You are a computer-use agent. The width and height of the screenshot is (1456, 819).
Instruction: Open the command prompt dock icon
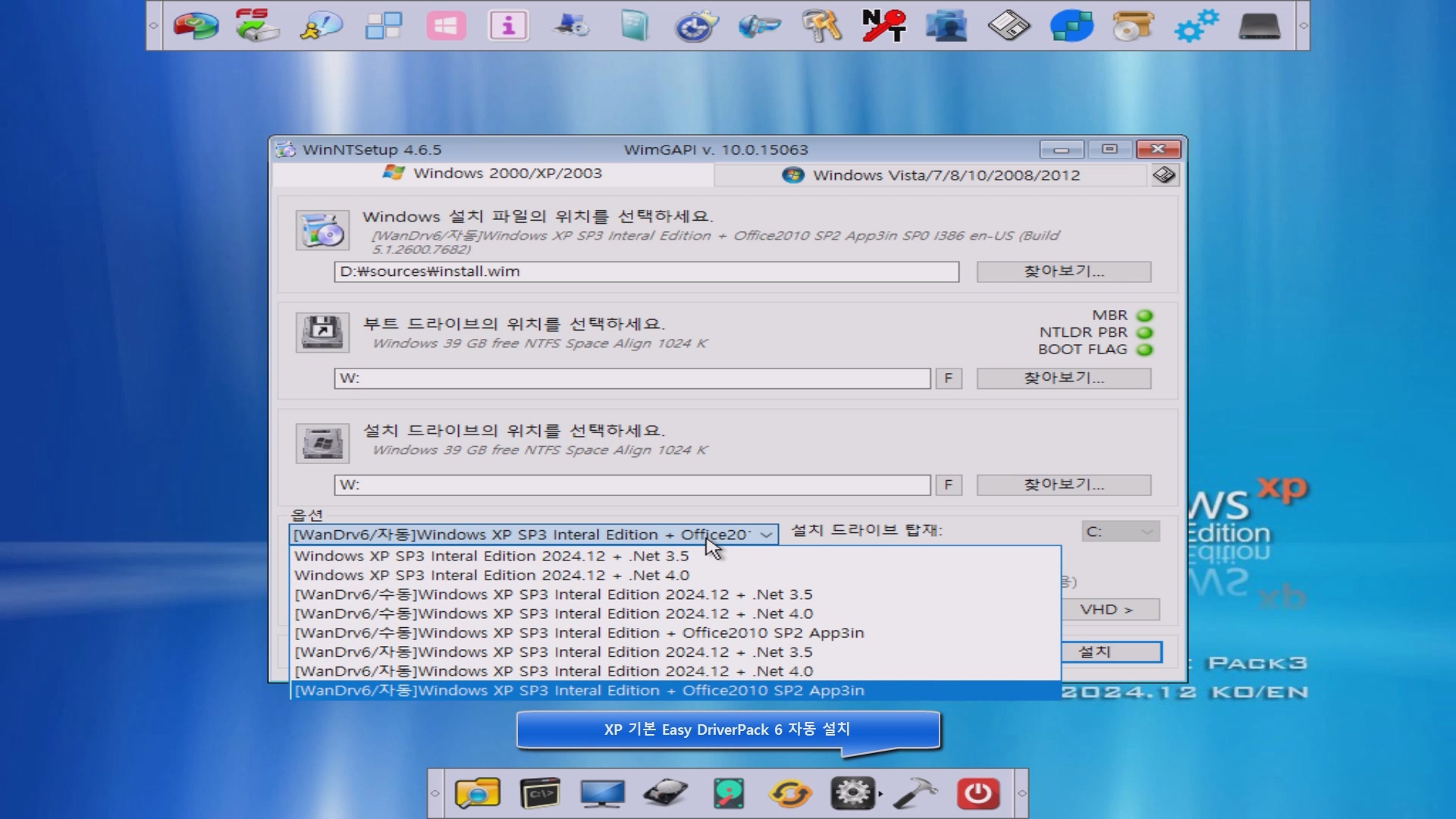540,794
